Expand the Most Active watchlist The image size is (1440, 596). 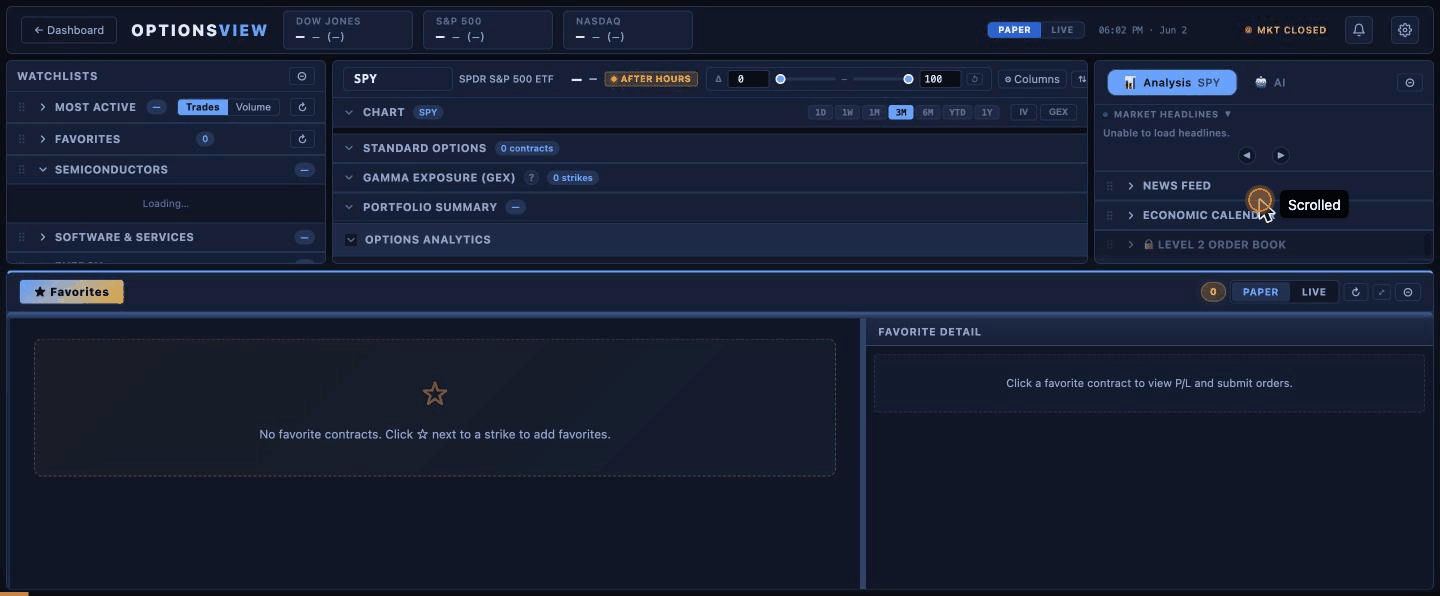[x=43, y=107]
